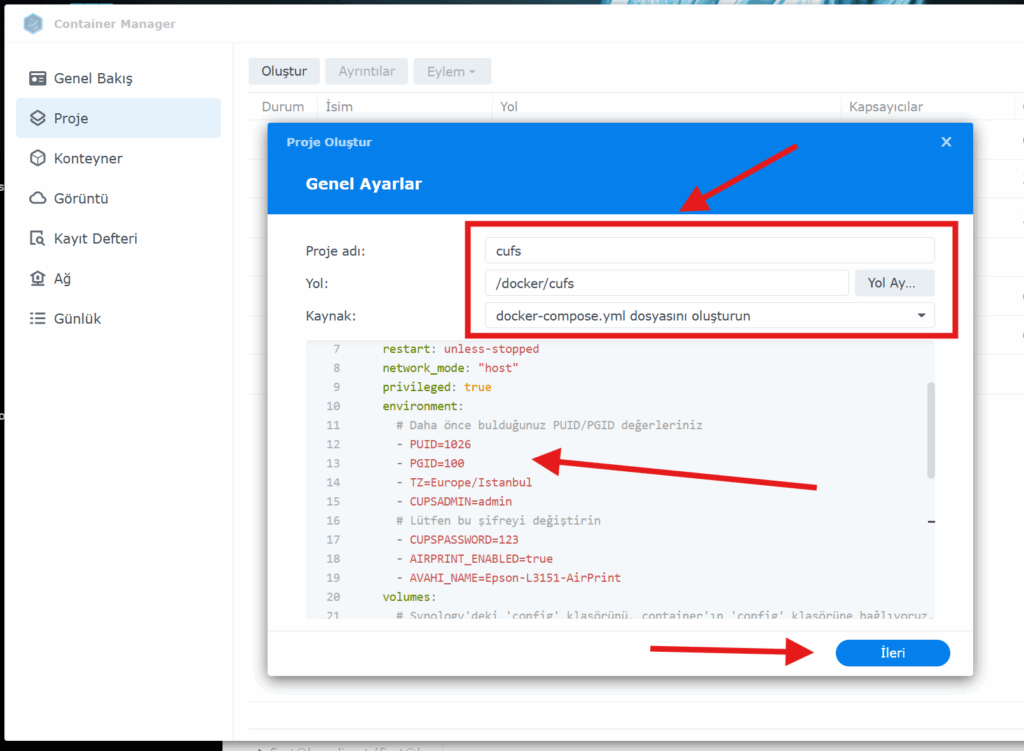1024x751 pixels.
Task: Click into the Proje adı field
Action: click(x=709, y=251)
